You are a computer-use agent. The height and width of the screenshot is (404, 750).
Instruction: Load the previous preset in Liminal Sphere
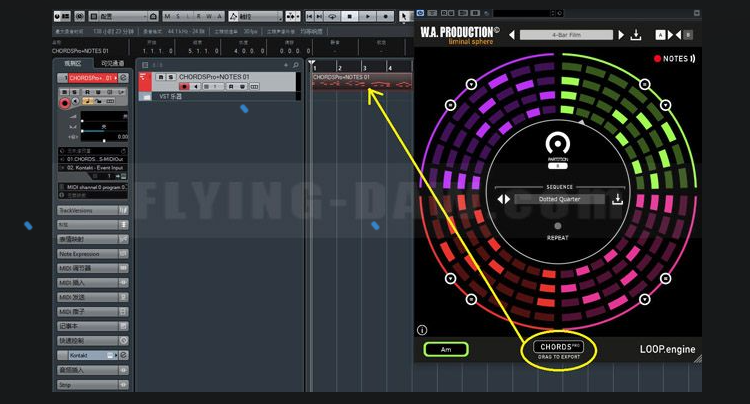coord(512,35)
